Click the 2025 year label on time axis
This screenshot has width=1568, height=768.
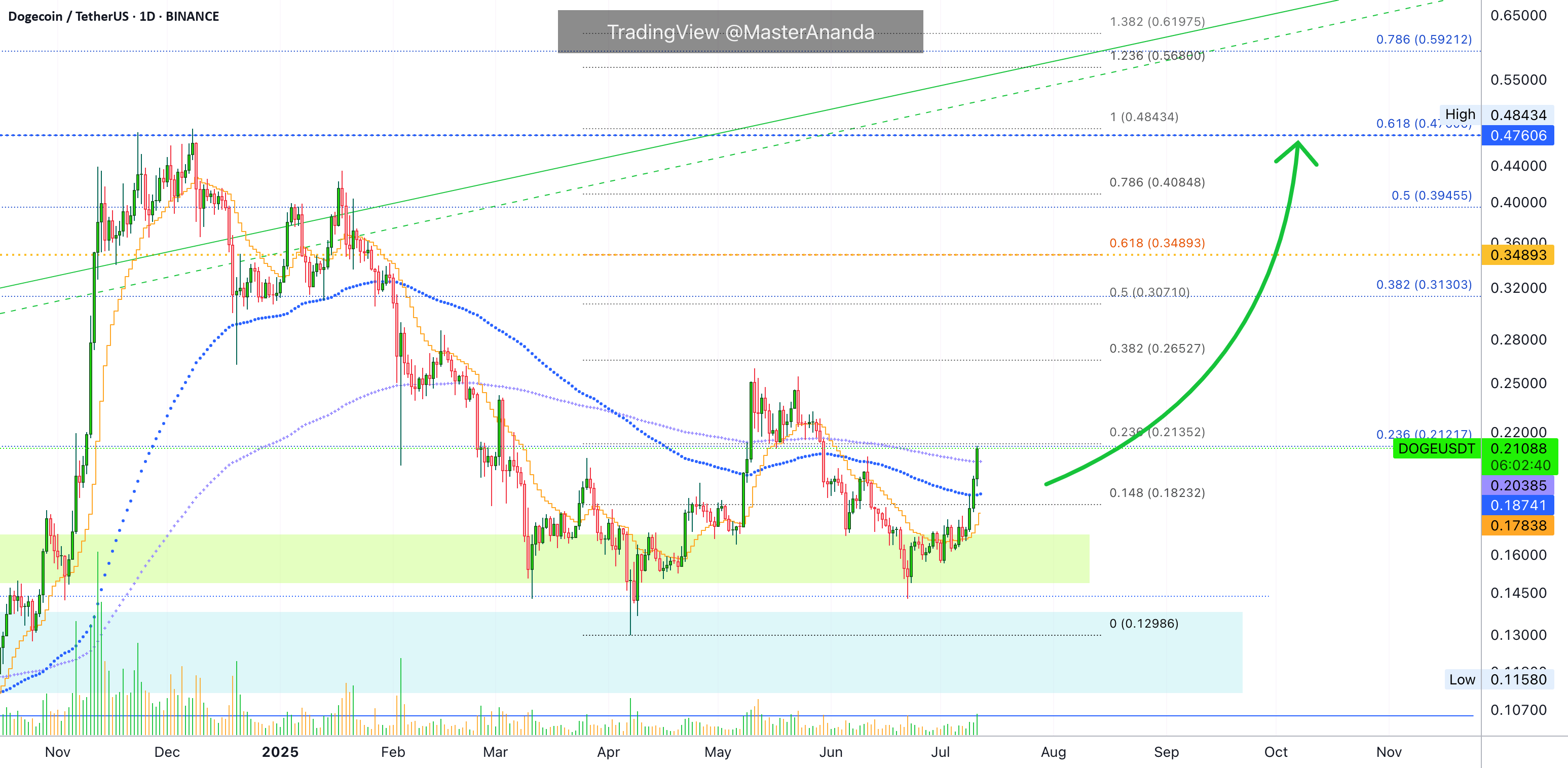click(x=280, y=752)
